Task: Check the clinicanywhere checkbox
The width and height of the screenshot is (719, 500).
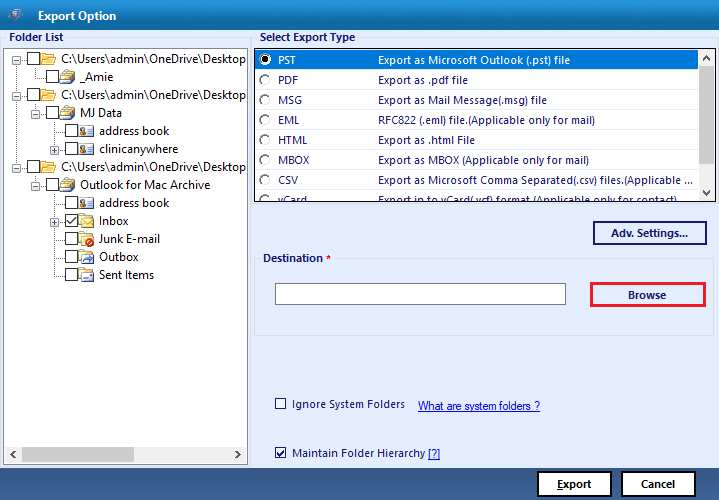Action: tap(71, 149)
